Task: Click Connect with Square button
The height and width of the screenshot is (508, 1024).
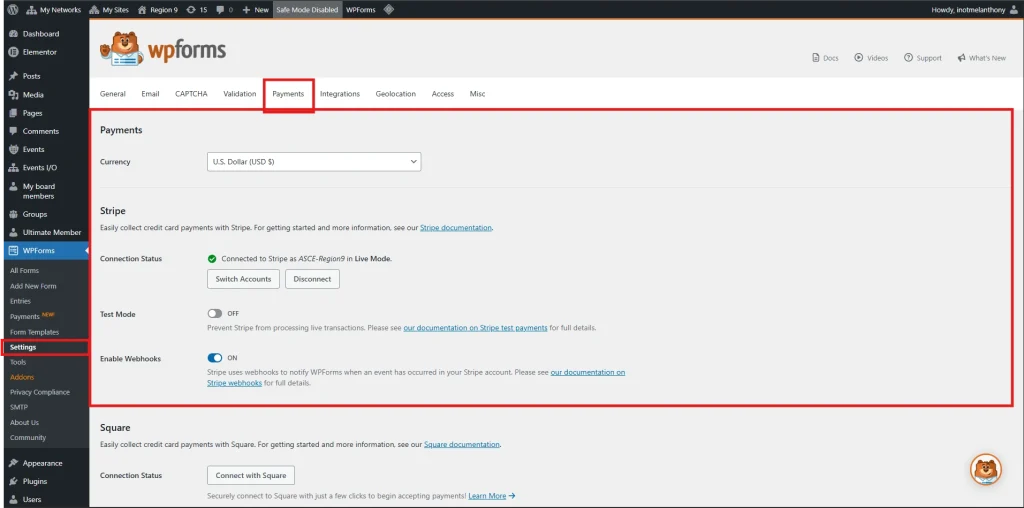Action: pos(251,475)
